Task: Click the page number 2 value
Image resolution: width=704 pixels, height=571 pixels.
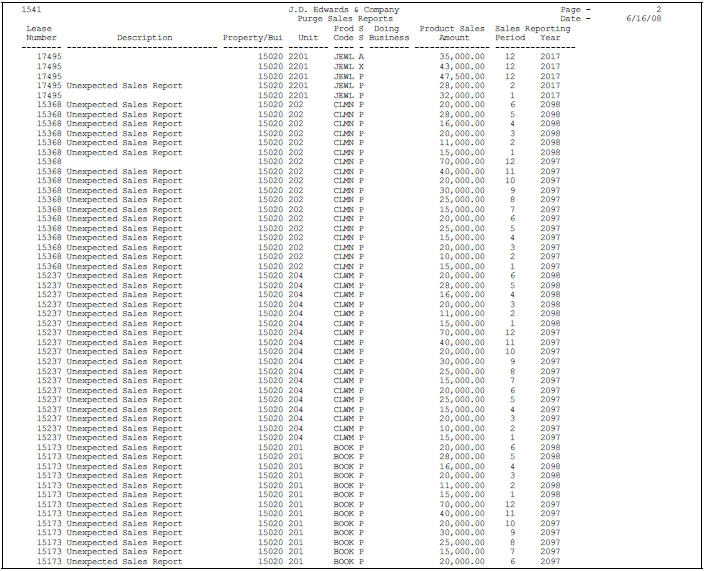Action: tap(658, 10)
